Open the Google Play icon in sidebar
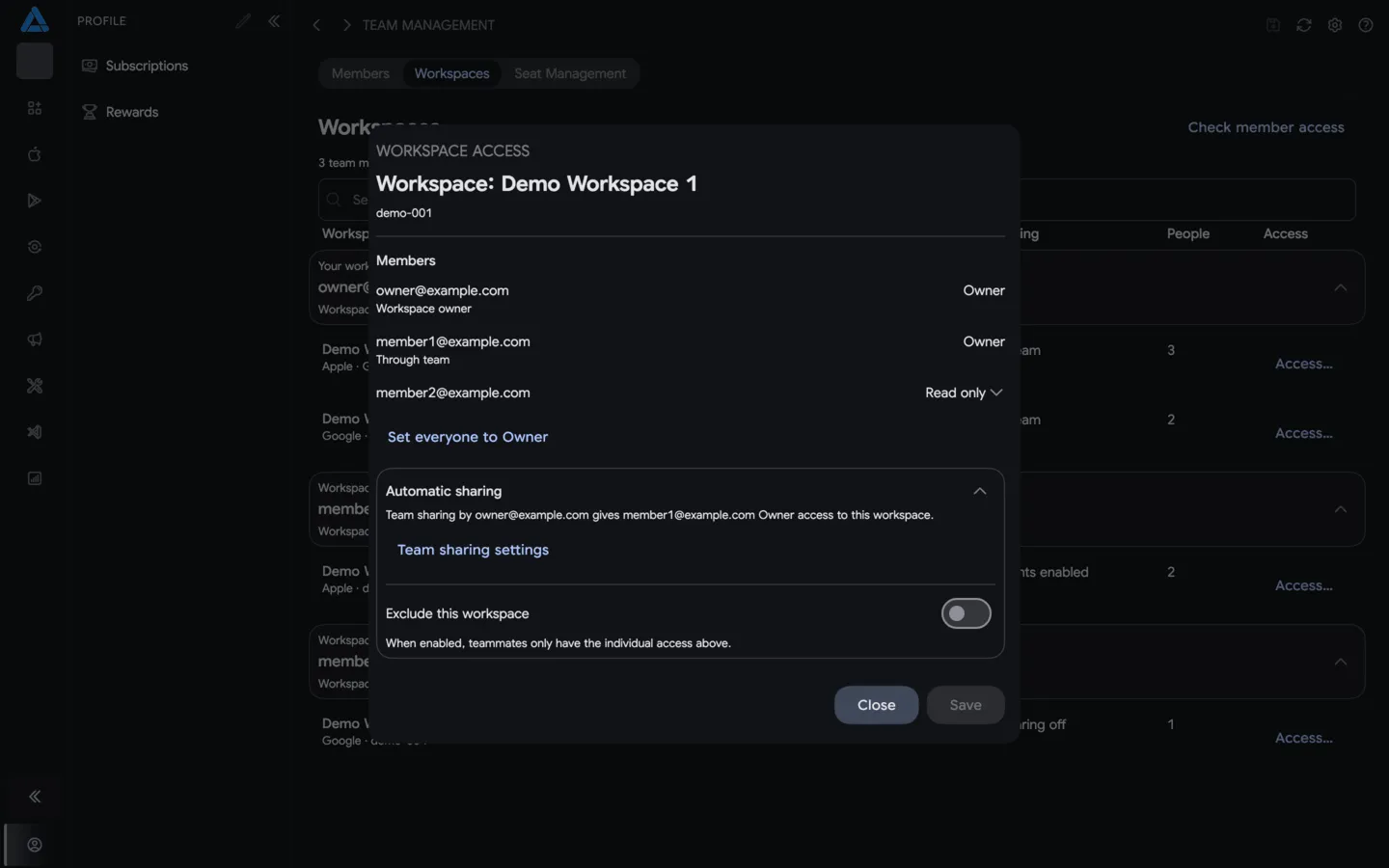 (35, 201)
